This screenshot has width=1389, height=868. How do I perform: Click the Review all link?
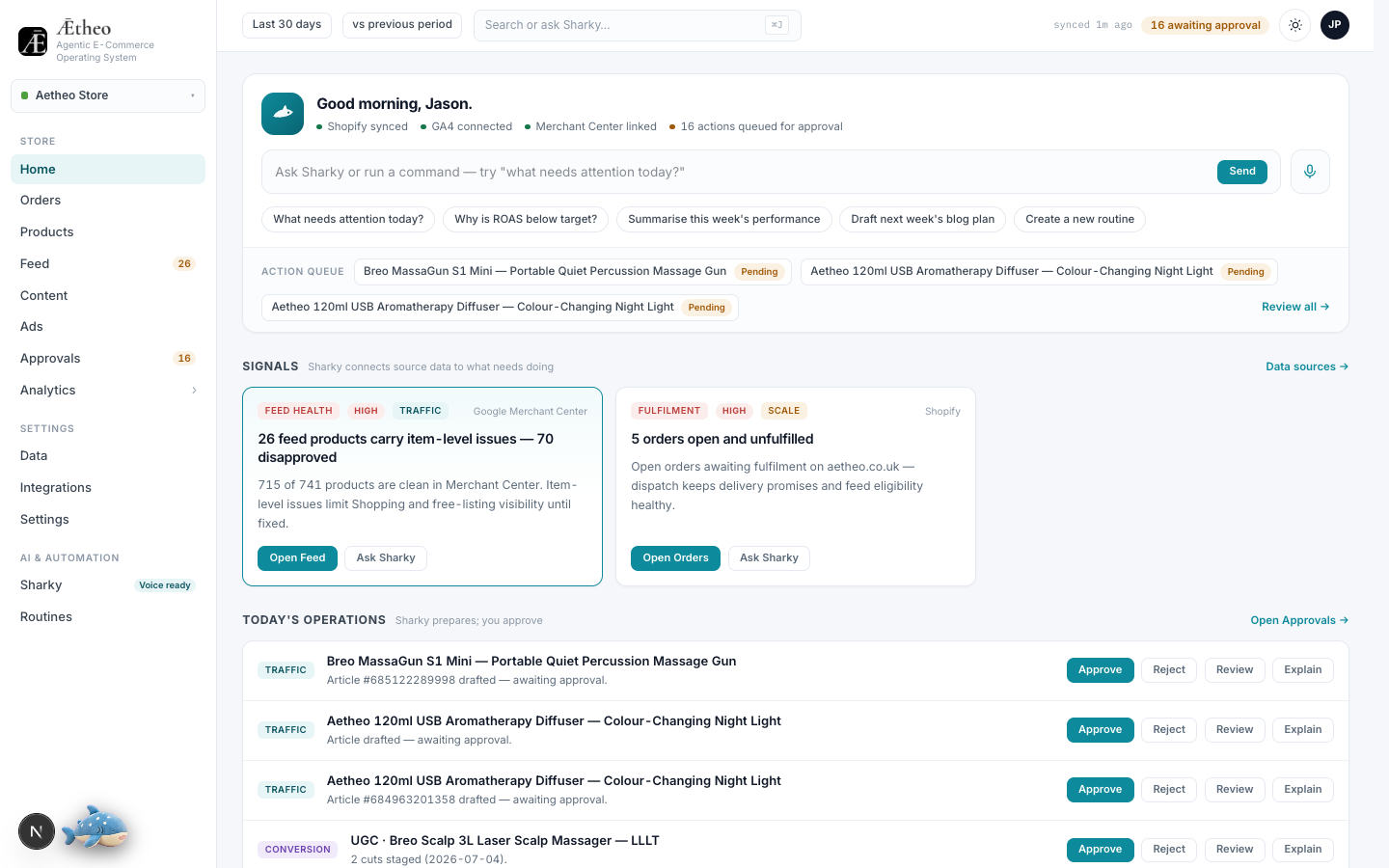tap(1295, 307)
